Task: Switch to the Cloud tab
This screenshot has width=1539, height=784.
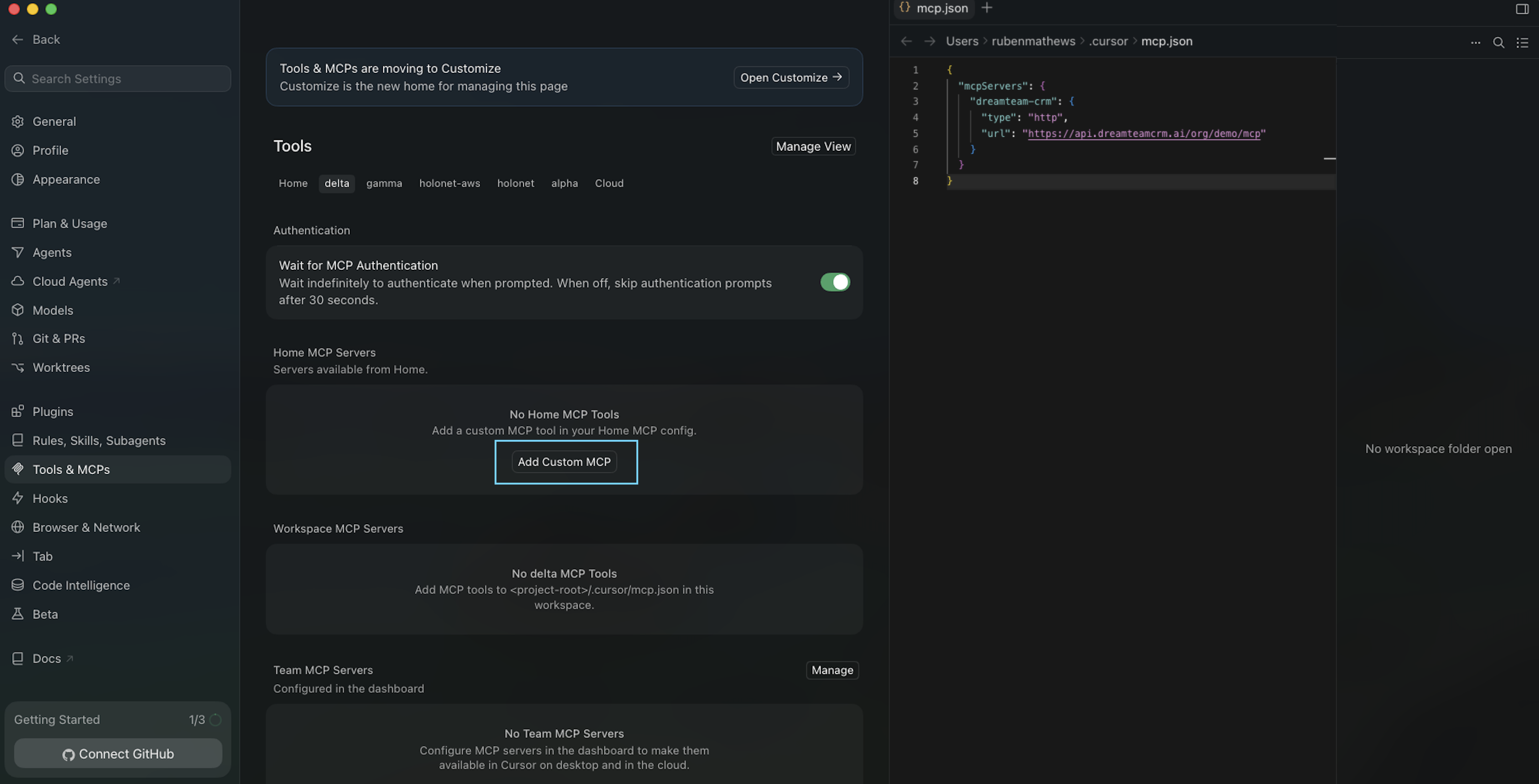Action: pos(609,183)
